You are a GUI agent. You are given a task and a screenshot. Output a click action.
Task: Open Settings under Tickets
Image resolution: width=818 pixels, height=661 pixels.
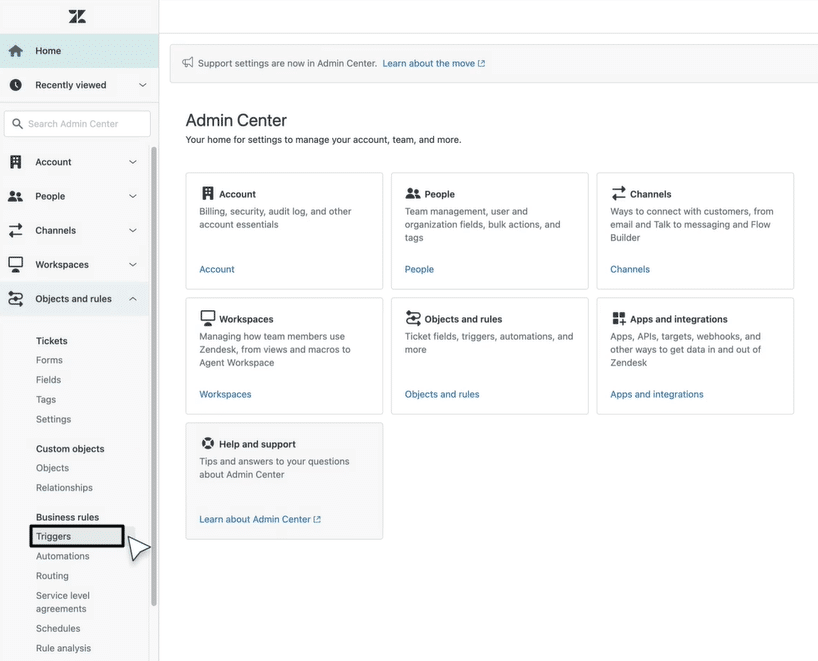(x=53, y=419)
